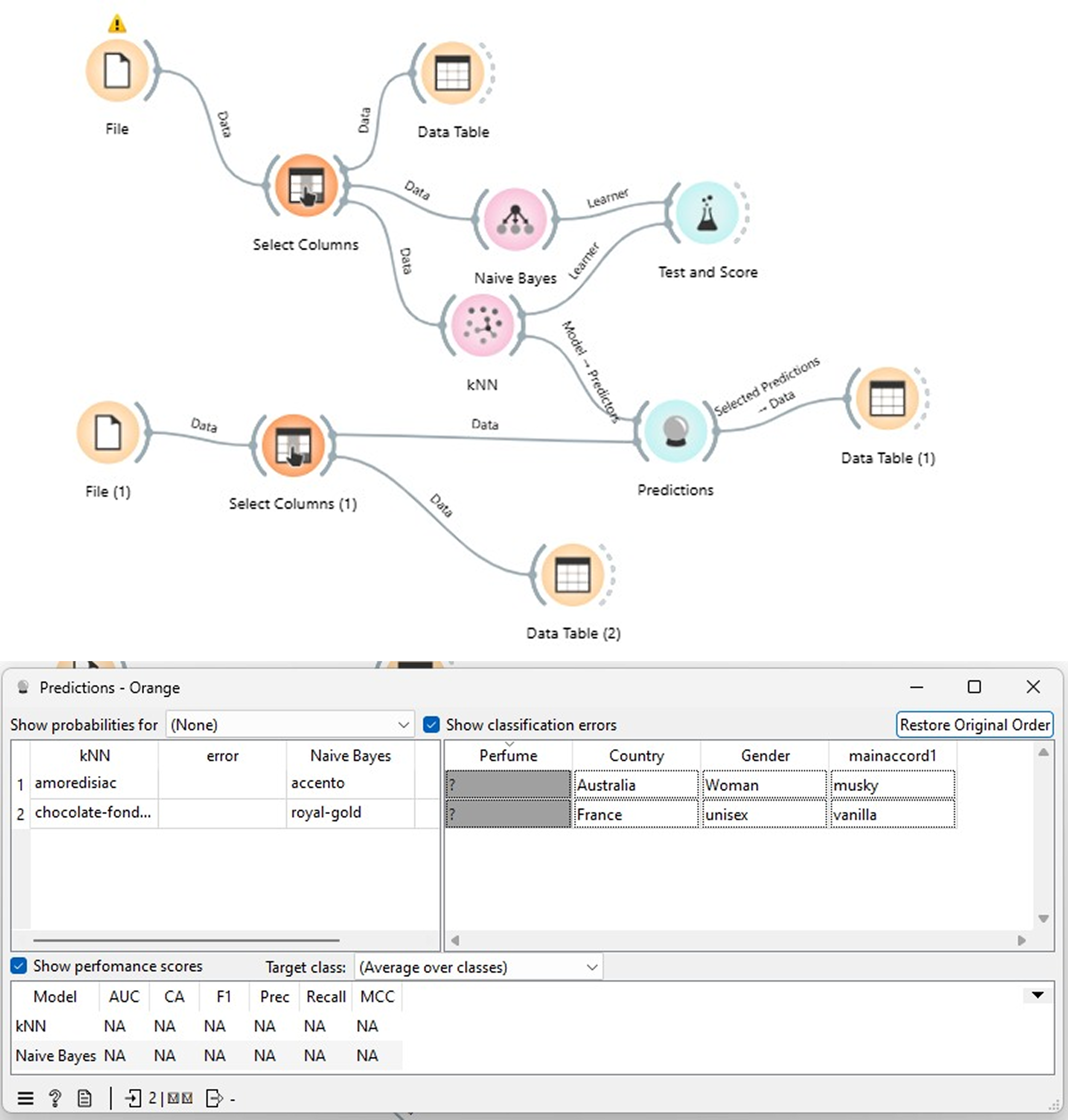Click the data table scroll-down arrow

pyautogui.click(x=1043, y=919)
